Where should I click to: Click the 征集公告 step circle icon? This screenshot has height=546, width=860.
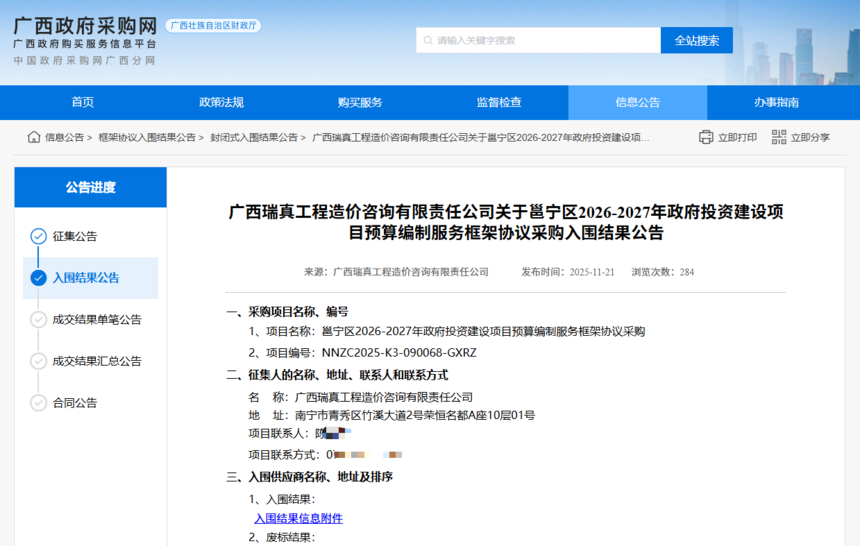38,236
